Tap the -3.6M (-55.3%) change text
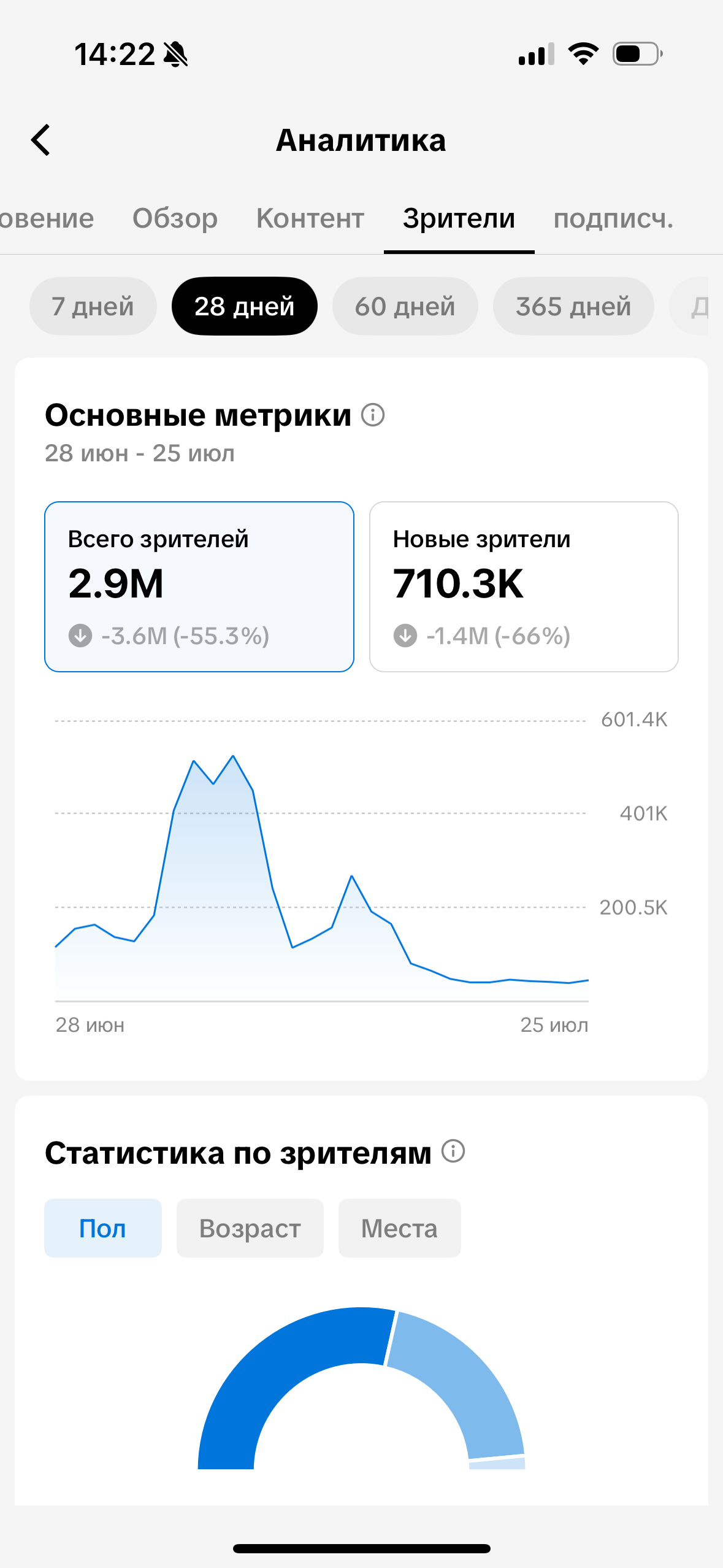The image size is (723, 1568). point(185,636)
